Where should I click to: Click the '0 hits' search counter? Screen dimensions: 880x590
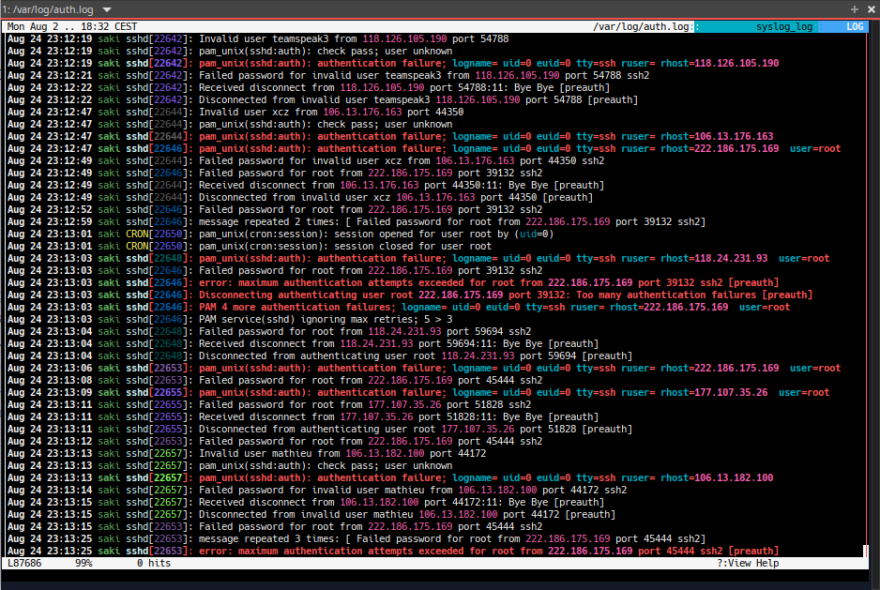pyautogui.click(x=154, y=563)
